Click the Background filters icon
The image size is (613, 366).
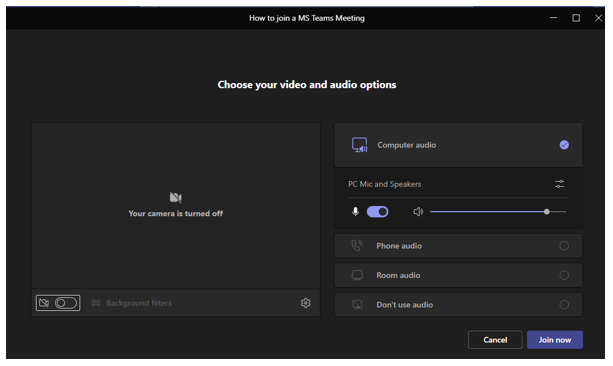click(x=96, y=303)
